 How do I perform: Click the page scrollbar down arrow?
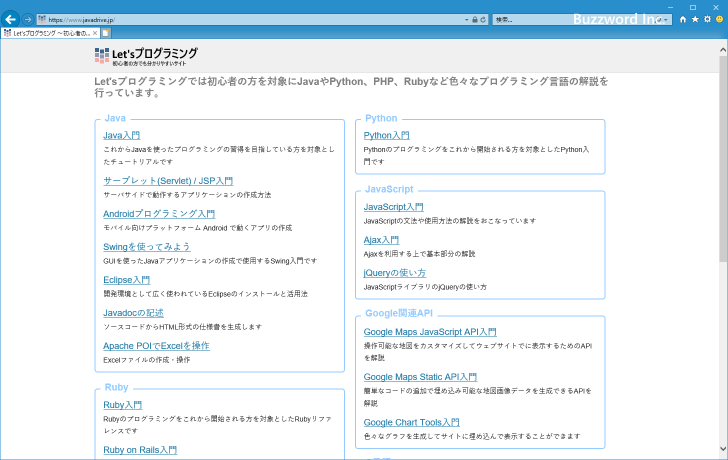coord(723,448)
